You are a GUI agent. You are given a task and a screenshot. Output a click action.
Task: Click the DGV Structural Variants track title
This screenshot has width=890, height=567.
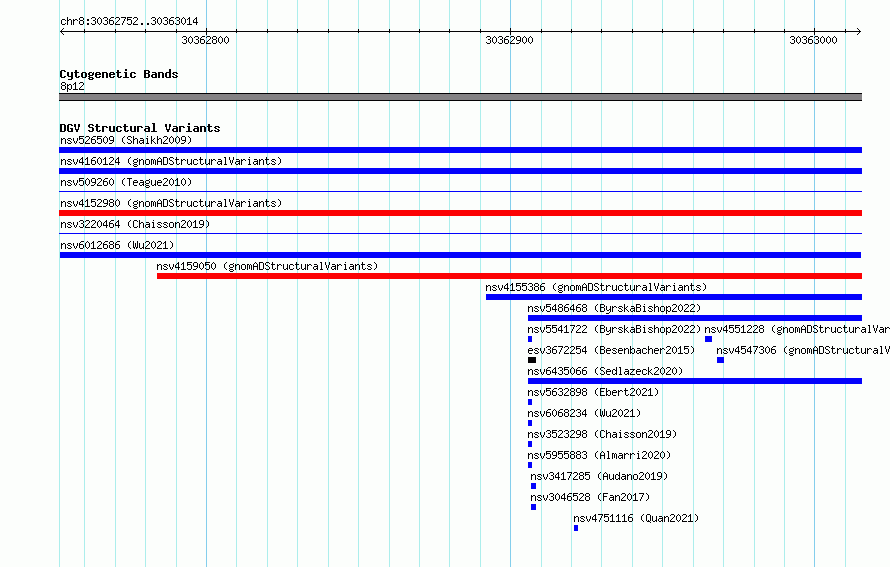tap(140, 128)
